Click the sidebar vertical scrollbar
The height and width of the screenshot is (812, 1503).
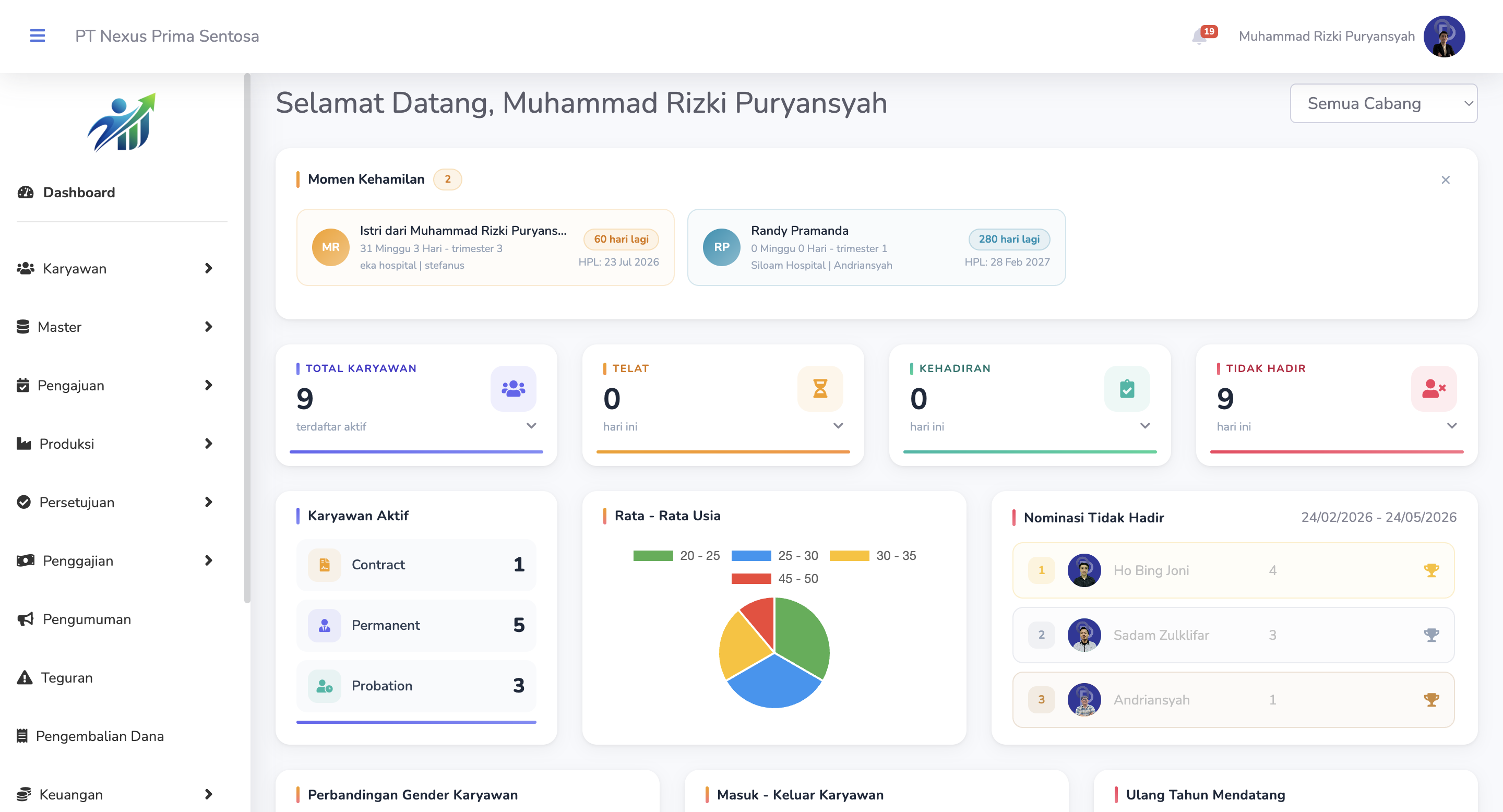click(247, 338)
